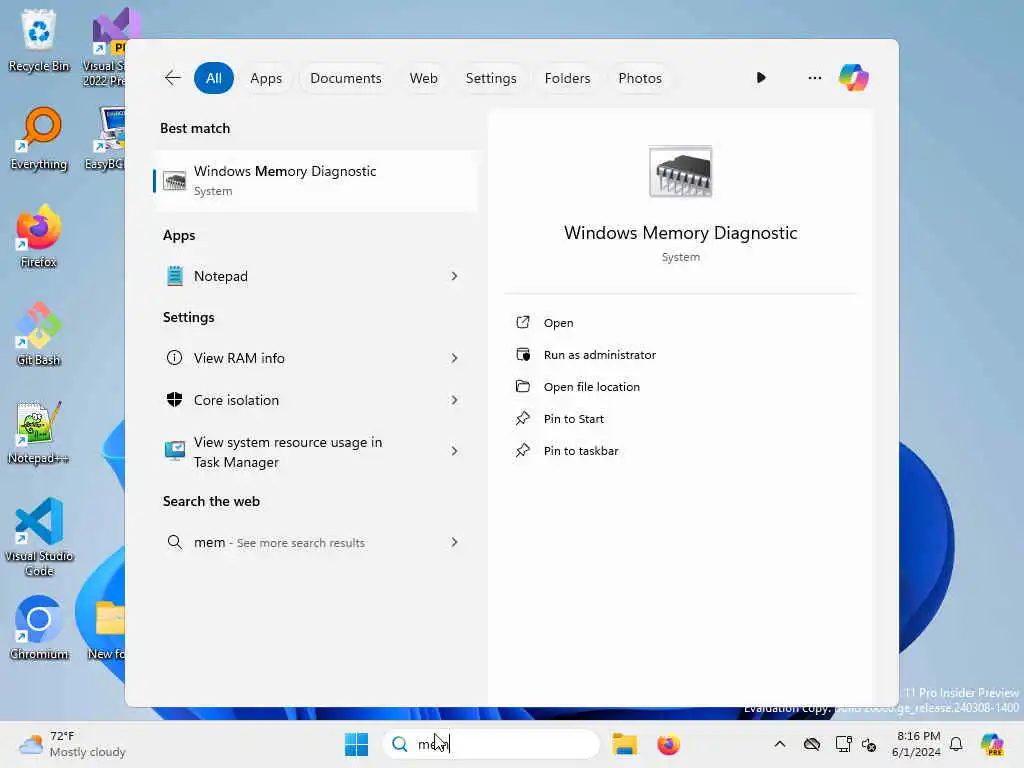1024x768 pixels.
Task: Click the Open action's arrow-box icon
Action: [523, 322]
